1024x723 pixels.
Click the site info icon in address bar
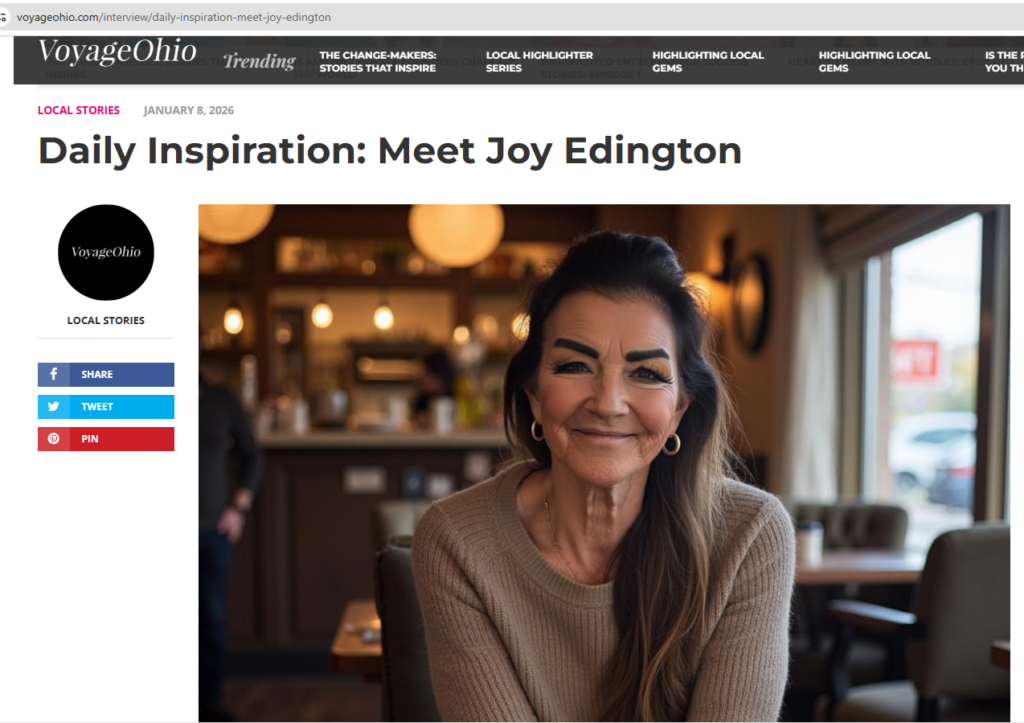pyautogui.click(x=3, y=17)
